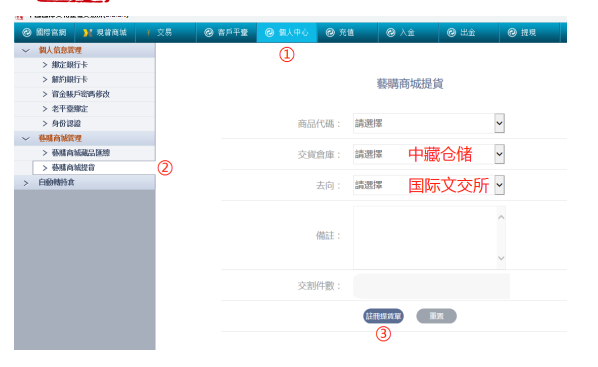598x367 pixels.
Task: Click the 提現 cash-out icon
Action: click(512, 33)
